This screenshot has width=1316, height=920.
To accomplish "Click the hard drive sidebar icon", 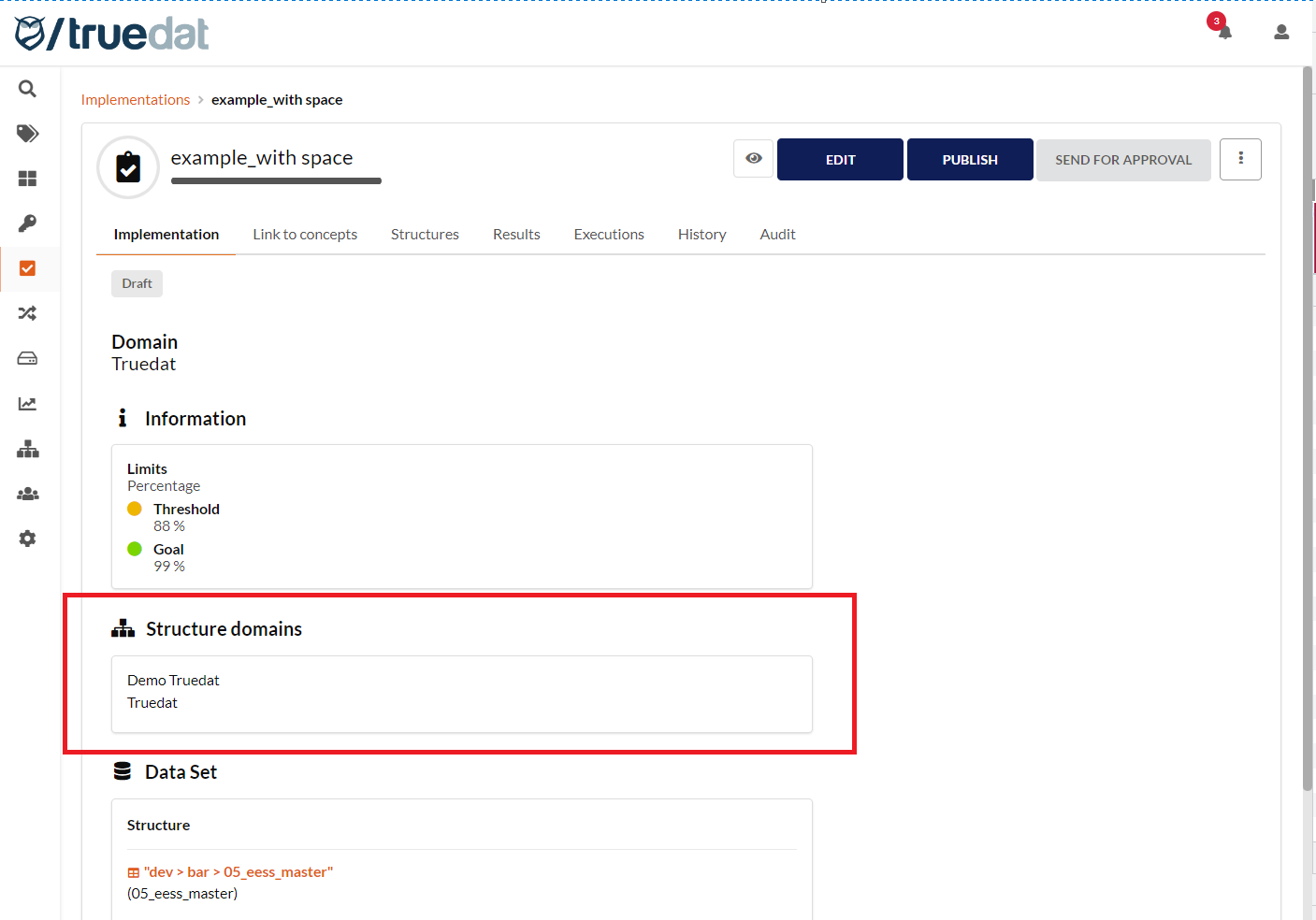I will [x=27, y=358].
